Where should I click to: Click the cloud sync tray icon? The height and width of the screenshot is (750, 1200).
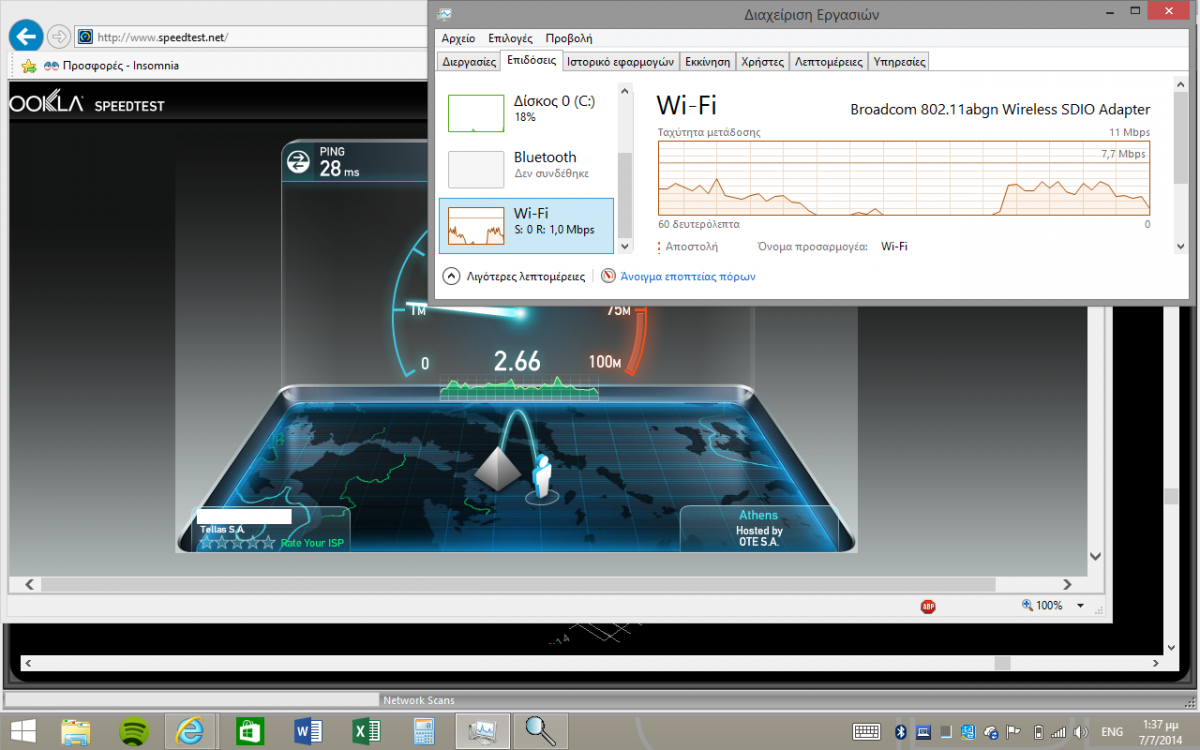991,731
